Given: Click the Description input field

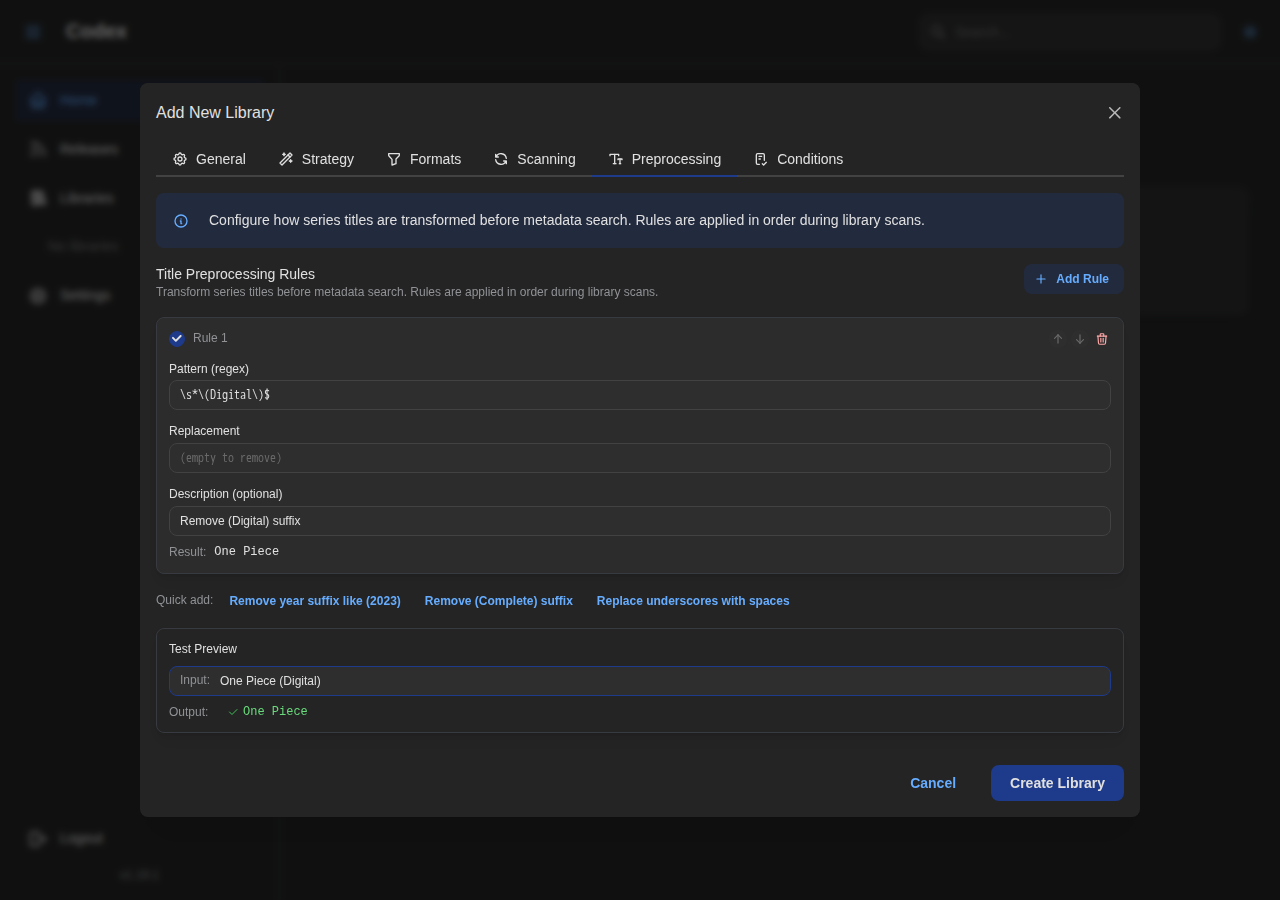Looking at the screenshot, I should (640, 521).
